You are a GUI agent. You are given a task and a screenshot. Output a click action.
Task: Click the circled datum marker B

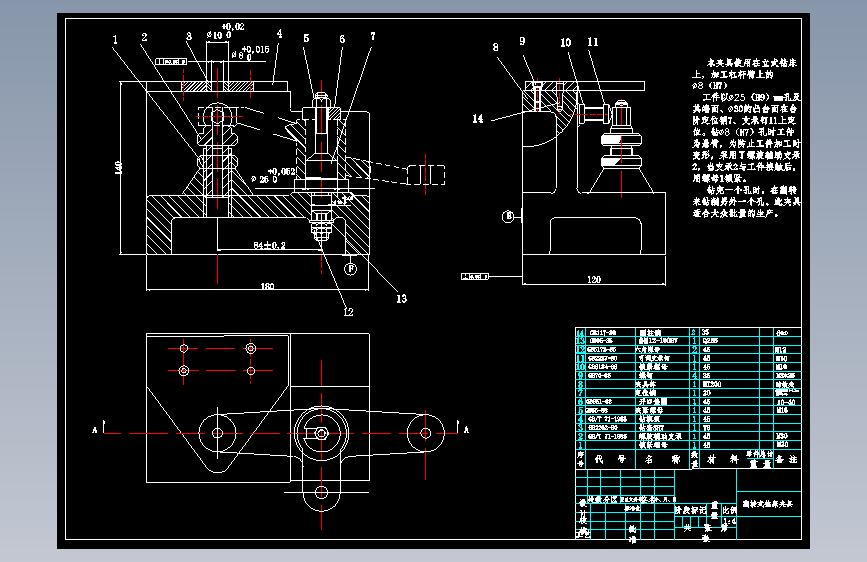coord(508,216)
